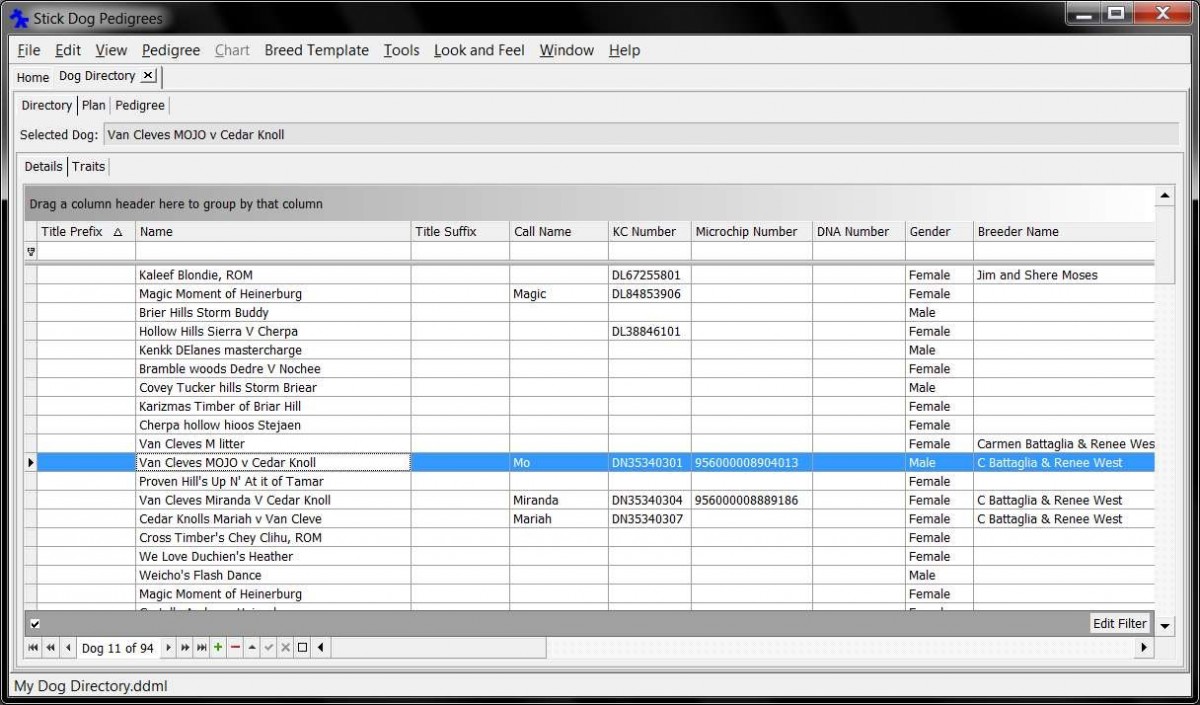Viewport: 1200px width, 705px height.
Task: Open the dropdown arrow beside Edit Filter
Action: 1165,625
